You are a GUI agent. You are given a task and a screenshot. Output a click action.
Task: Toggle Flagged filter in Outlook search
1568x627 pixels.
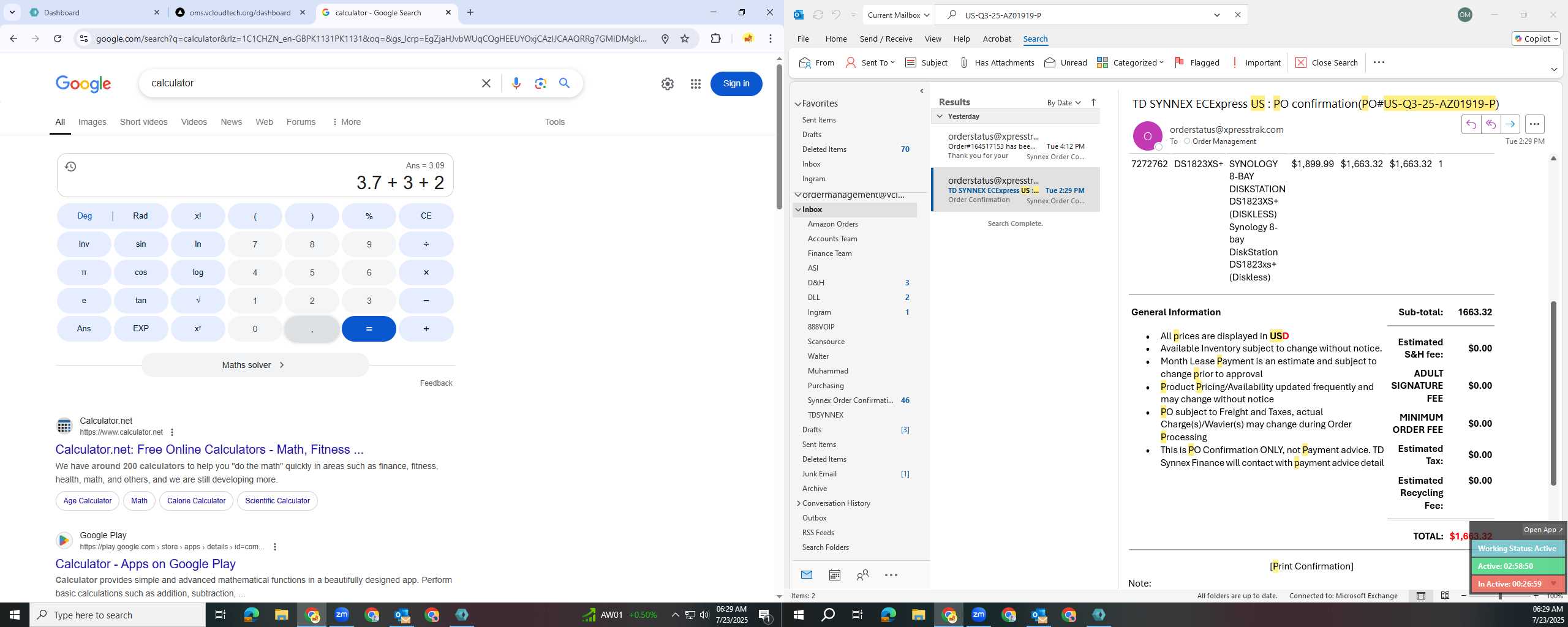click(1197, 62)
